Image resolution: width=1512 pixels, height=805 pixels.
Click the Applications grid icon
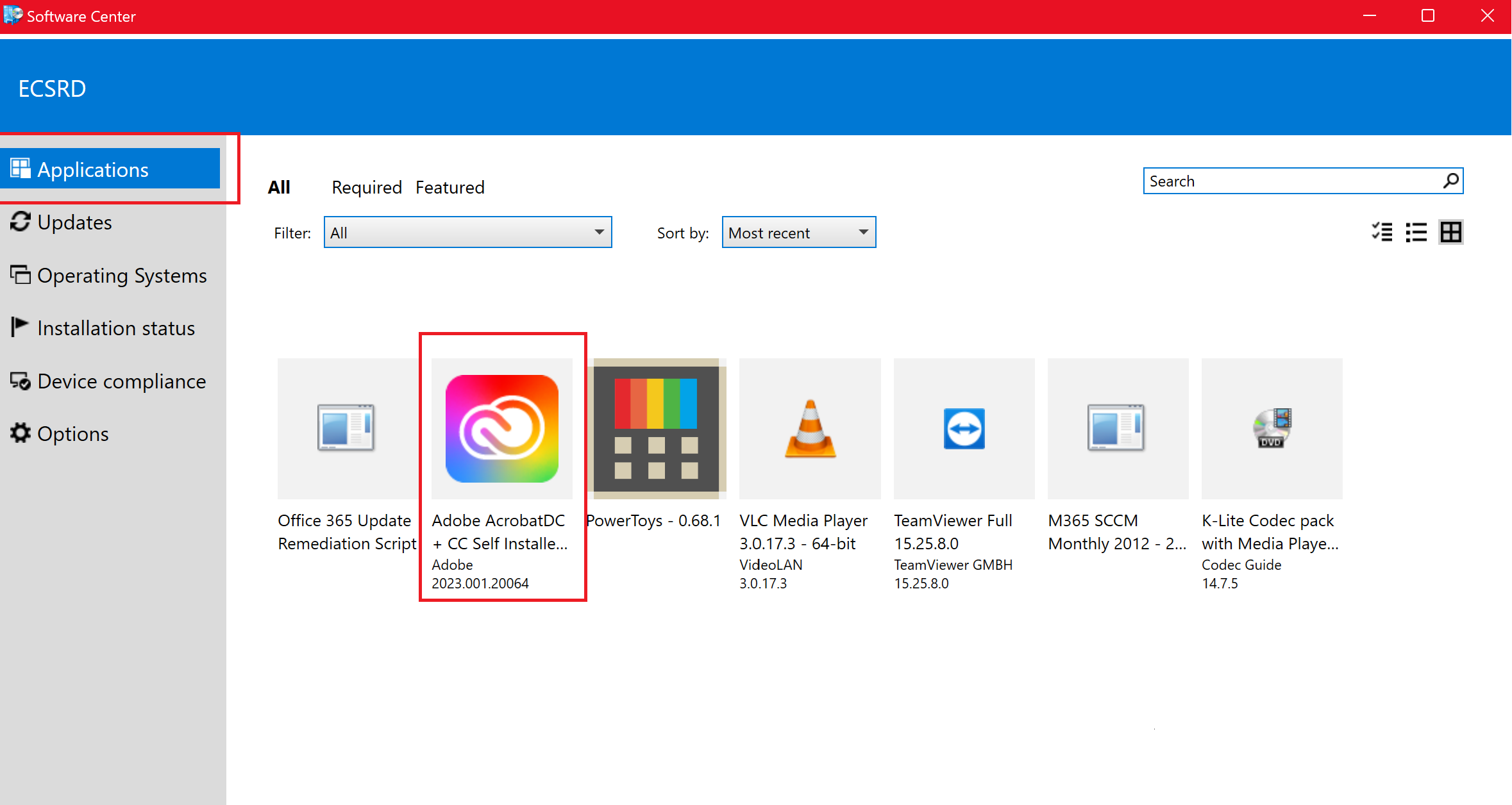21,169
